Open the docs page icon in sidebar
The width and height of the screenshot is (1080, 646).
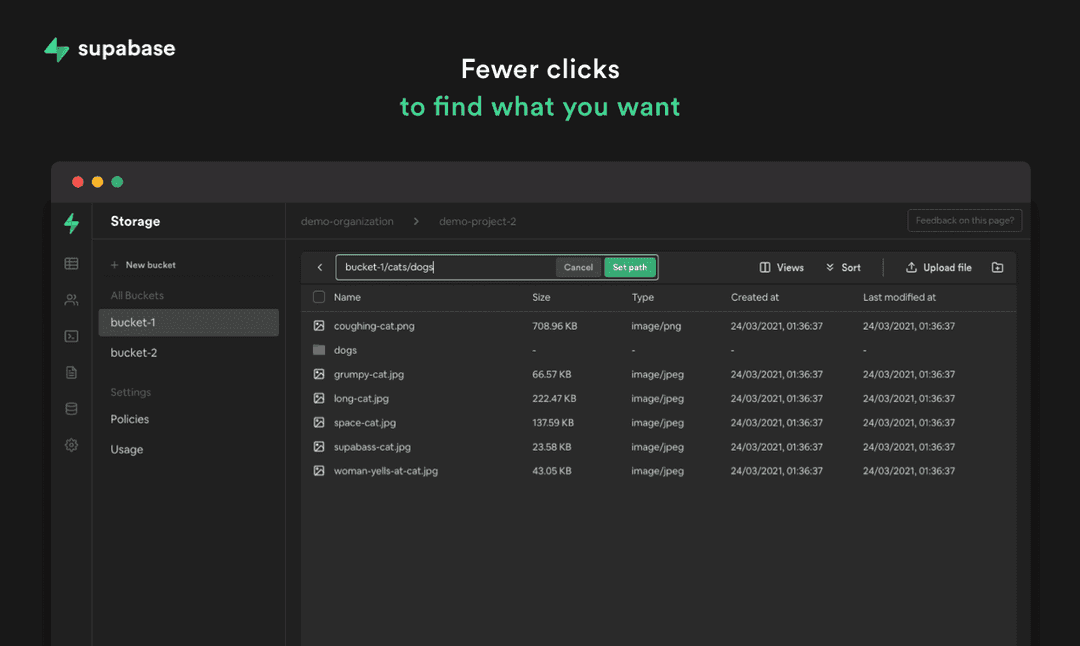tap(71, 372)
